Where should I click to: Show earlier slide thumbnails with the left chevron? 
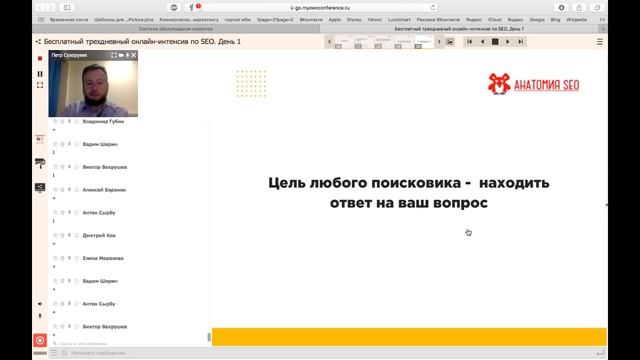tap(330, 42)
